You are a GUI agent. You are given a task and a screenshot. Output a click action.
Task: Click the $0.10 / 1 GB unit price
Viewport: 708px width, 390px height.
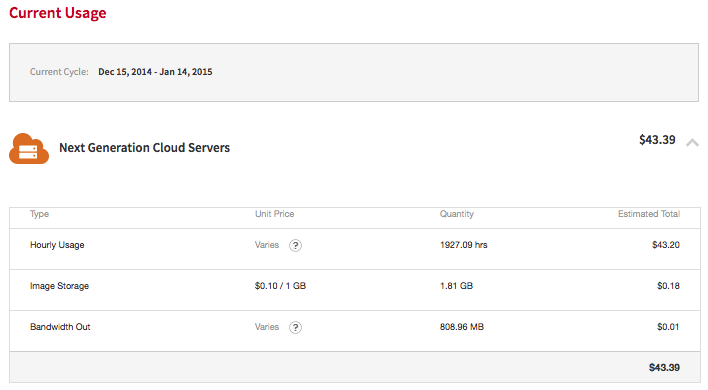(280, 286)
